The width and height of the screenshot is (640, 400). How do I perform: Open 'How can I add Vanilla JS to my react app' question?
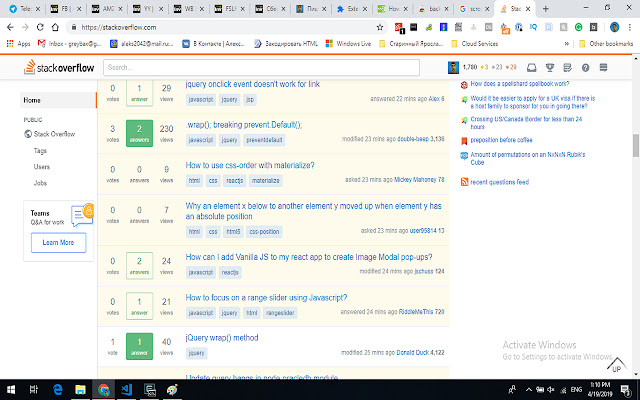click(x=309, y=257)
